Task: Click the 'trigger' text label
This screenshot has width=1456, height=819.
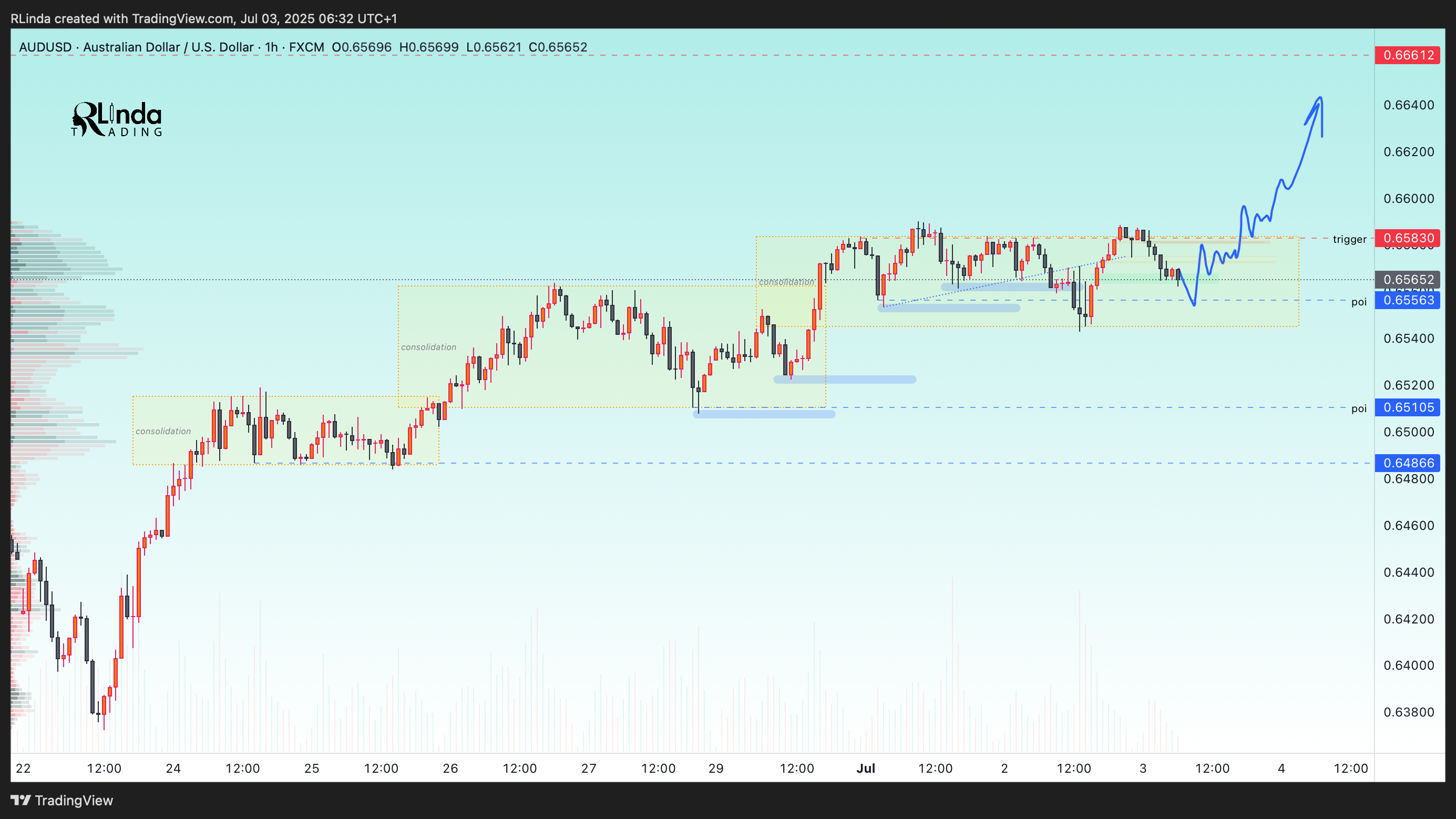Action: (x=1350, y=239)
